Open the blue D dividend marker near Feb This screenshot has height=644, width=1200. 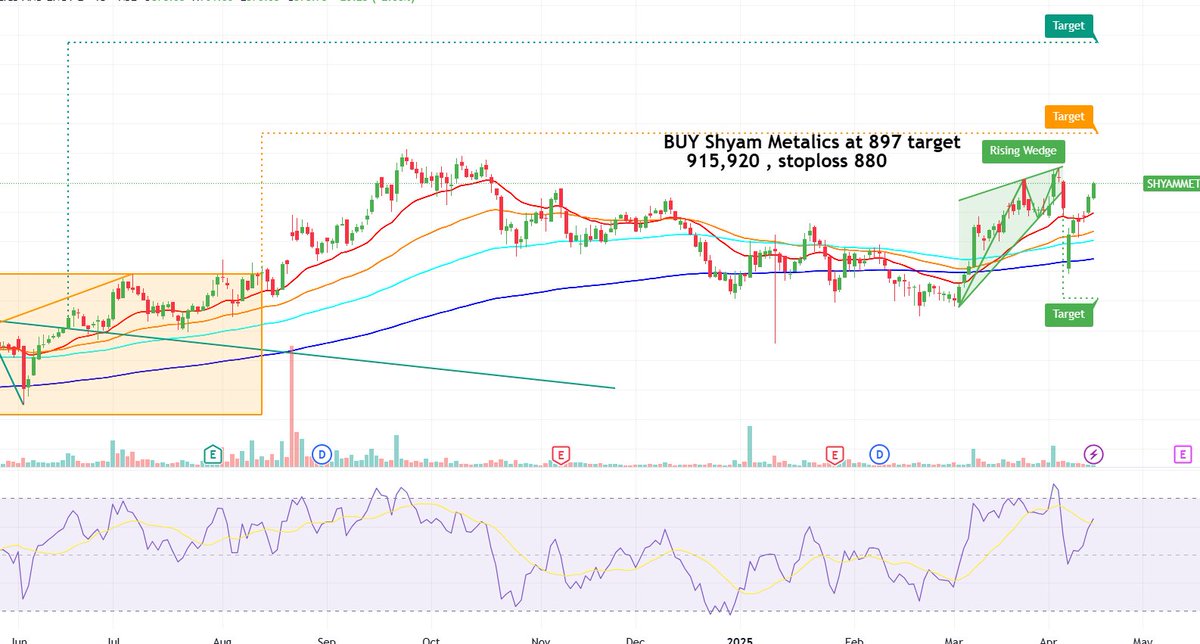coord(880,455)
